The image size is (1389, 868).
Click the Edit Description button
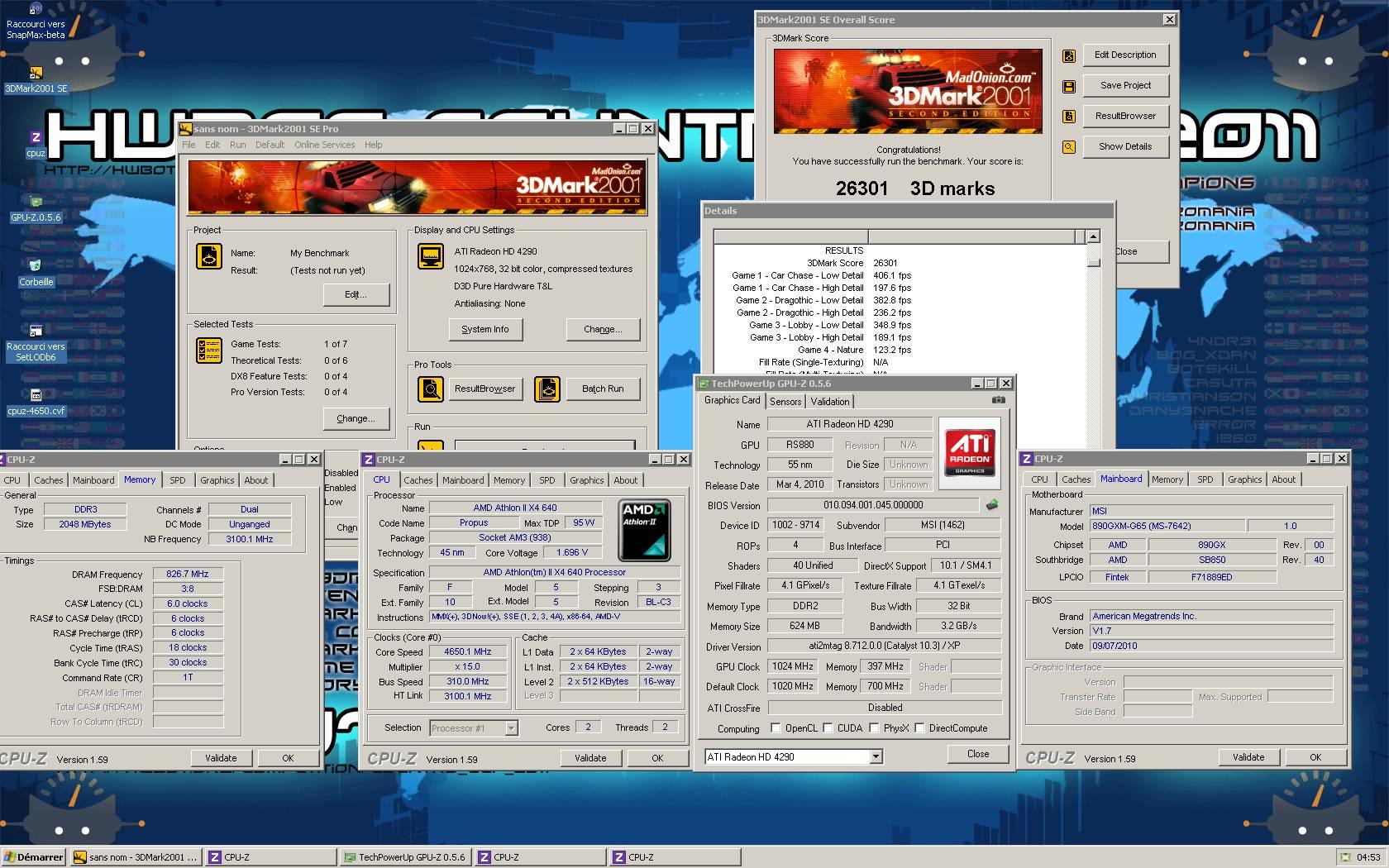pos(1125,55)
